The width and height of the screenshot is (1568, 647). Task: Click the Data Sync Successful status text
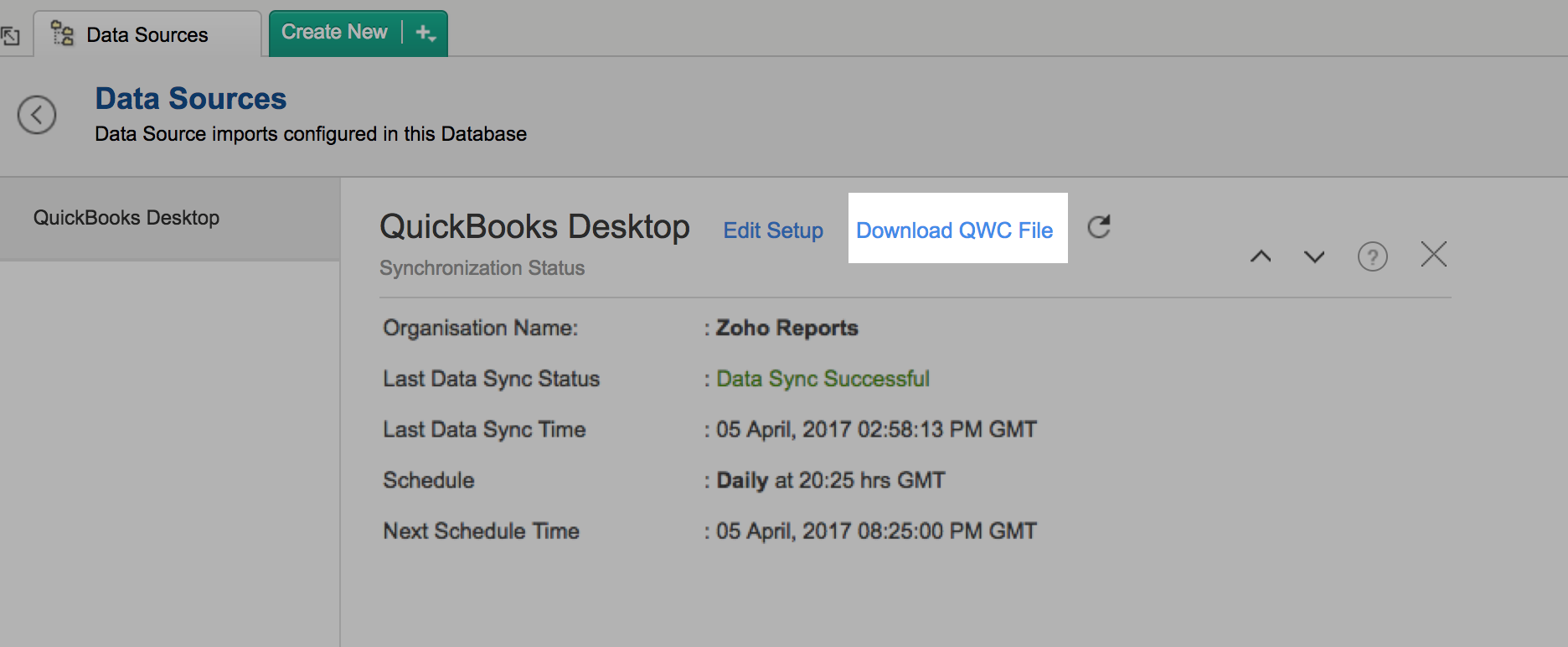click(x=823, y=379)
